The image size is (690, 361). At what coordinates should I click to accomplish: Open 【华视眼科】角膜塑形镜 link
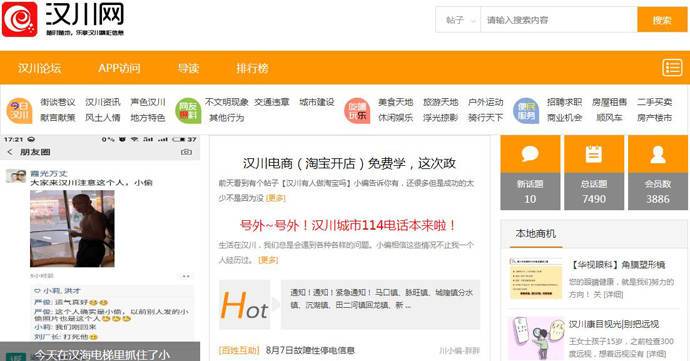617,265
